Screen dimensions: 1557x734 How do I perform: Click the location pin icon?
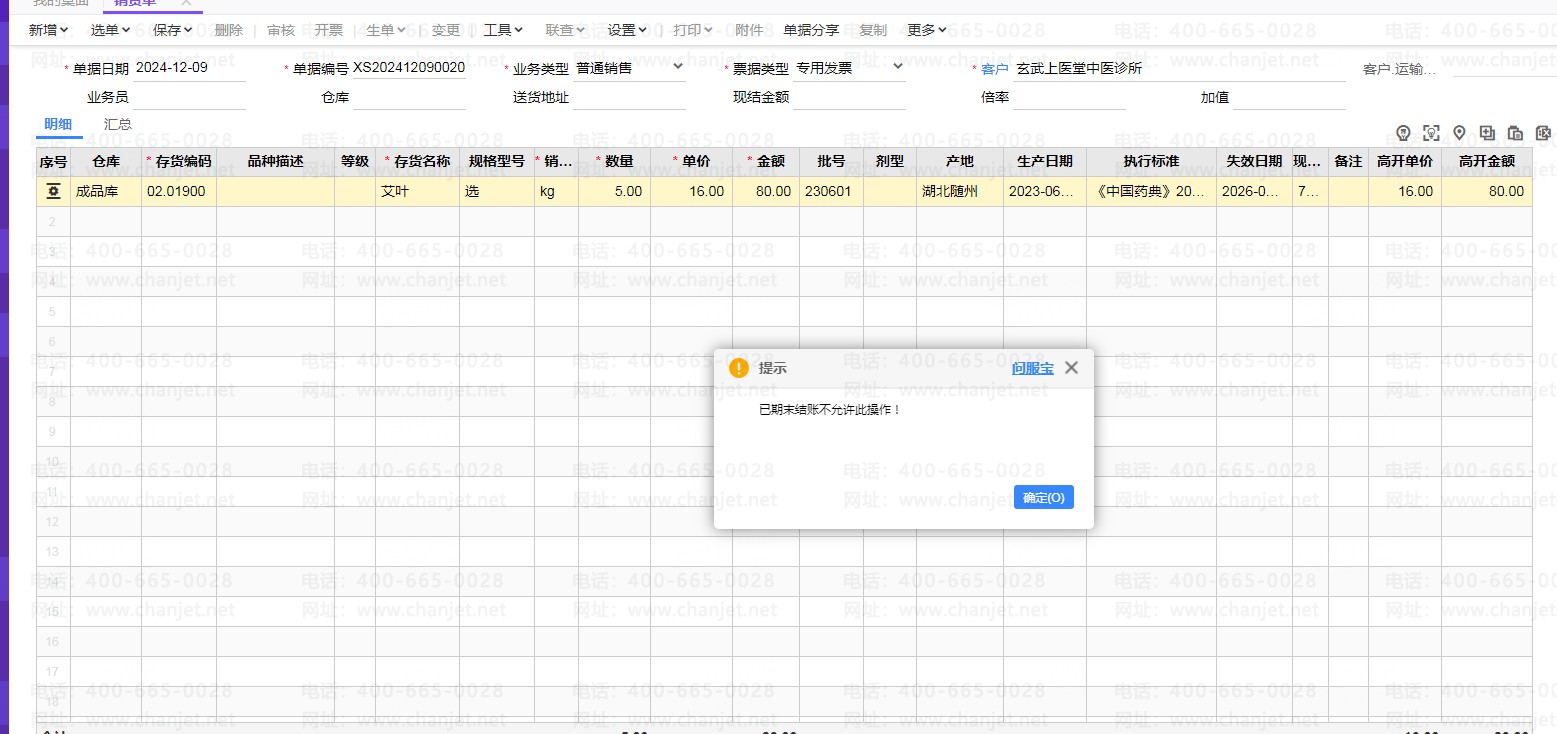(1459, 133)
